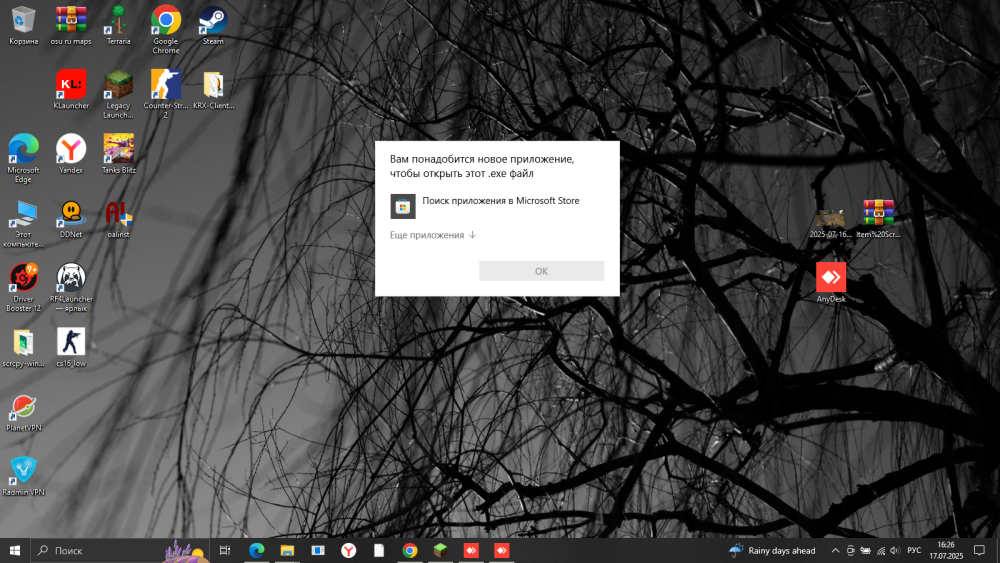
Task: Open the blue window app on taskbar
Action: click(318, 550)
